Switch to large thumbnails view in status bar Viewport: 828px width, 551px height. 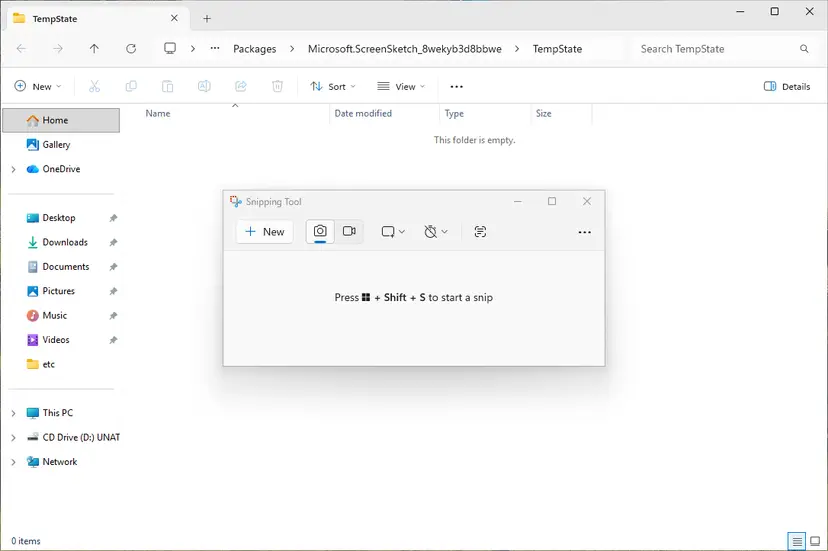click(x=815, y=541)
